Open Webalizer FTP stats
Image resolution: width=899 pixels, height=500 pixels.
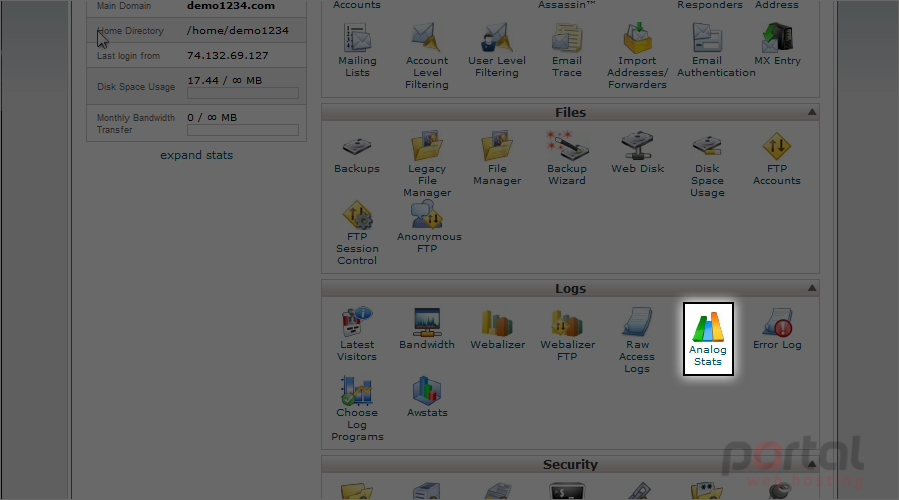[568, 335]
